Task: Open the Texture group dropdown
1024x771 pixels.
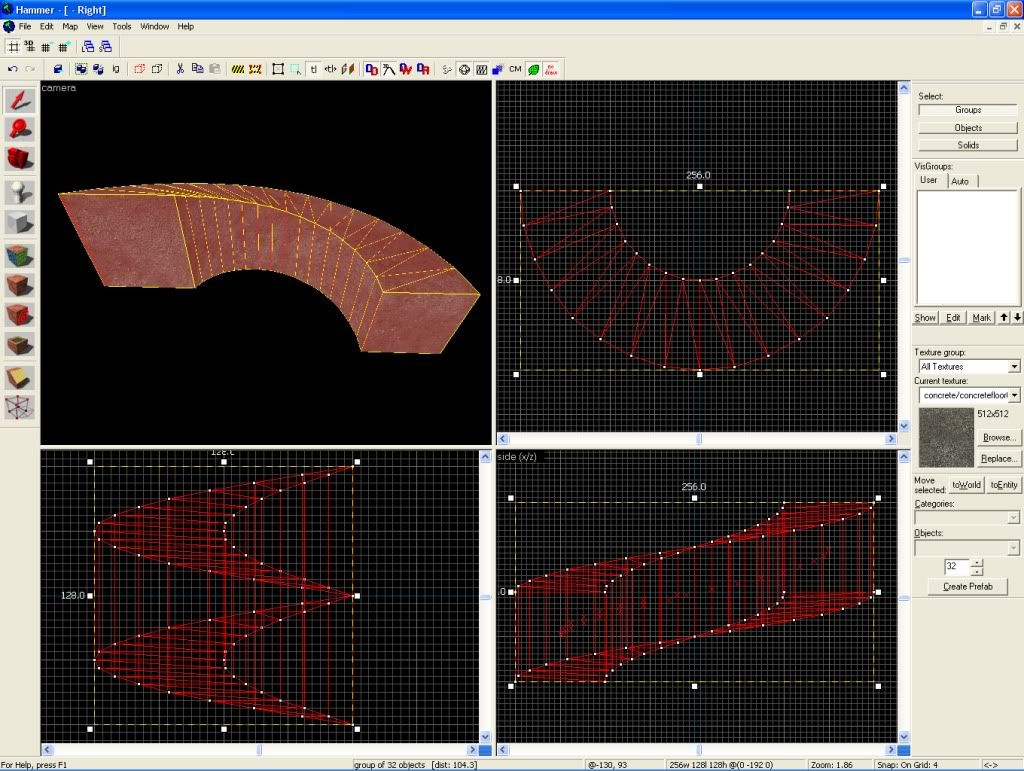Action: point(1014,367)
